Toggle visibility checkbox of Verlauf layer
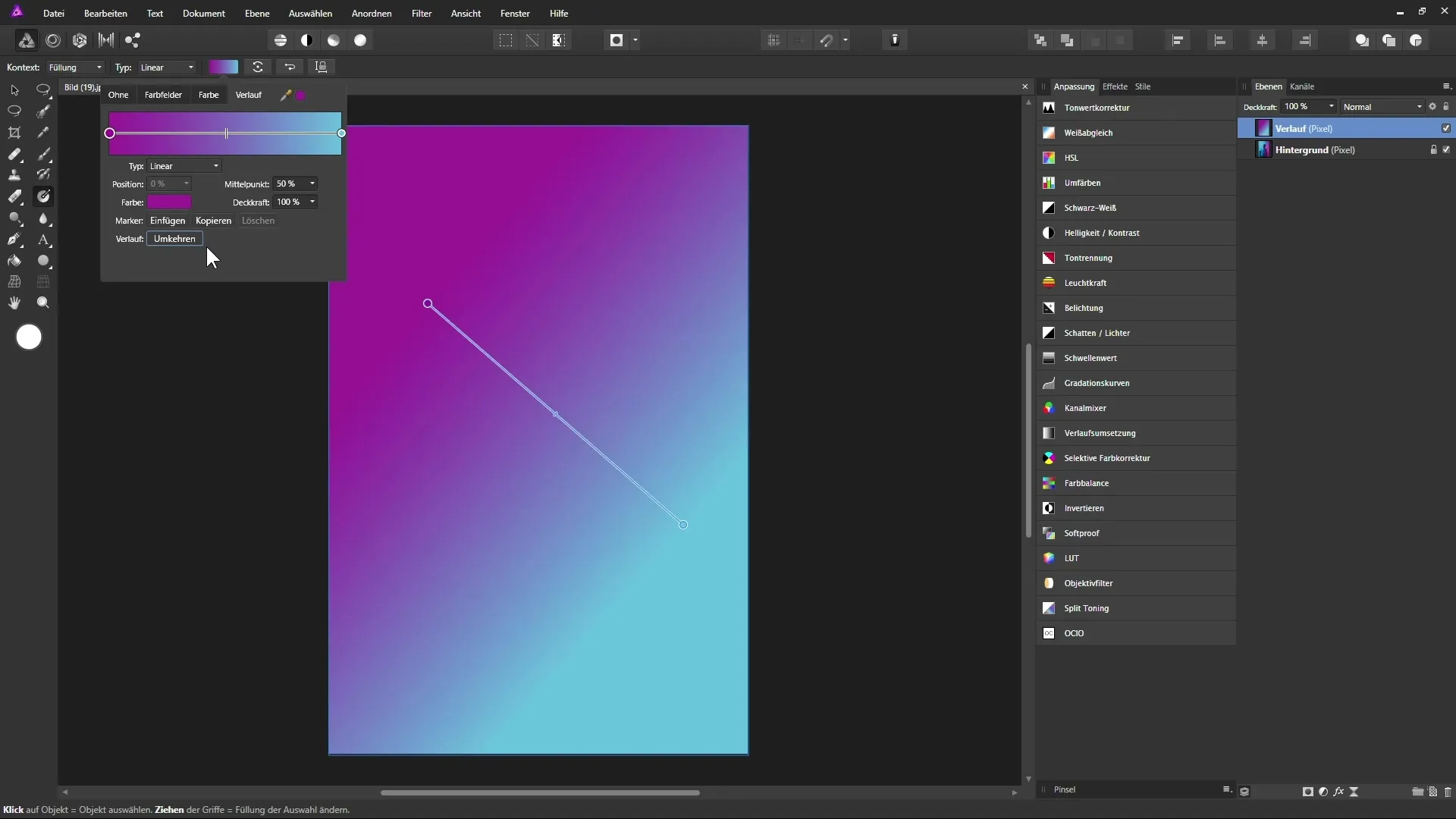The image size is (1456, 819). click(1446, 128)
